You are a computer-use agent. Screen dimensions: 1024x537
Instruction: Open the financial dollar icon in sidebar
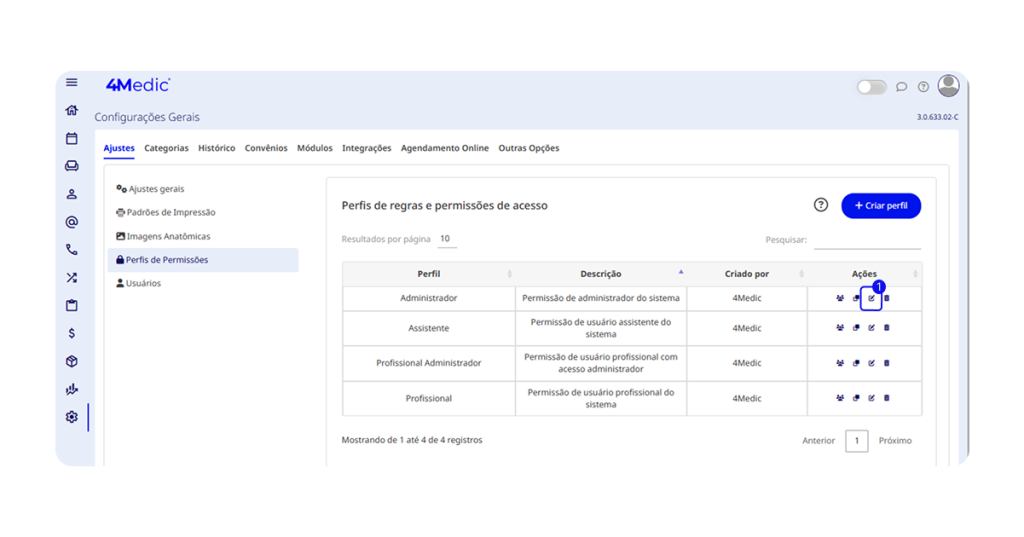point(71,333)
